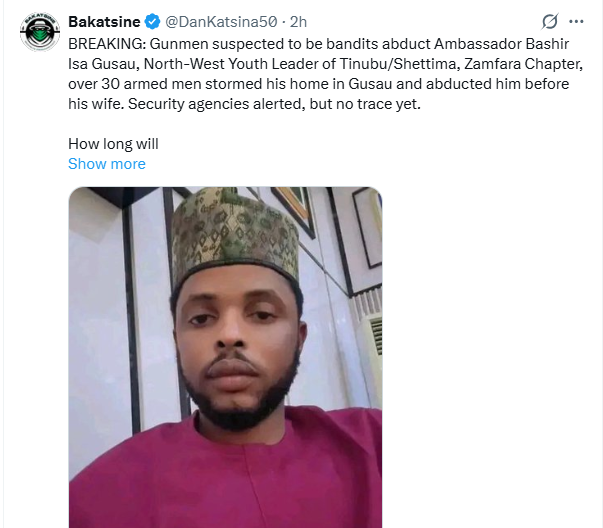This screenshot has height=528, width=603.
Task: Click the "How long will" text line
Action: point(114,143)
